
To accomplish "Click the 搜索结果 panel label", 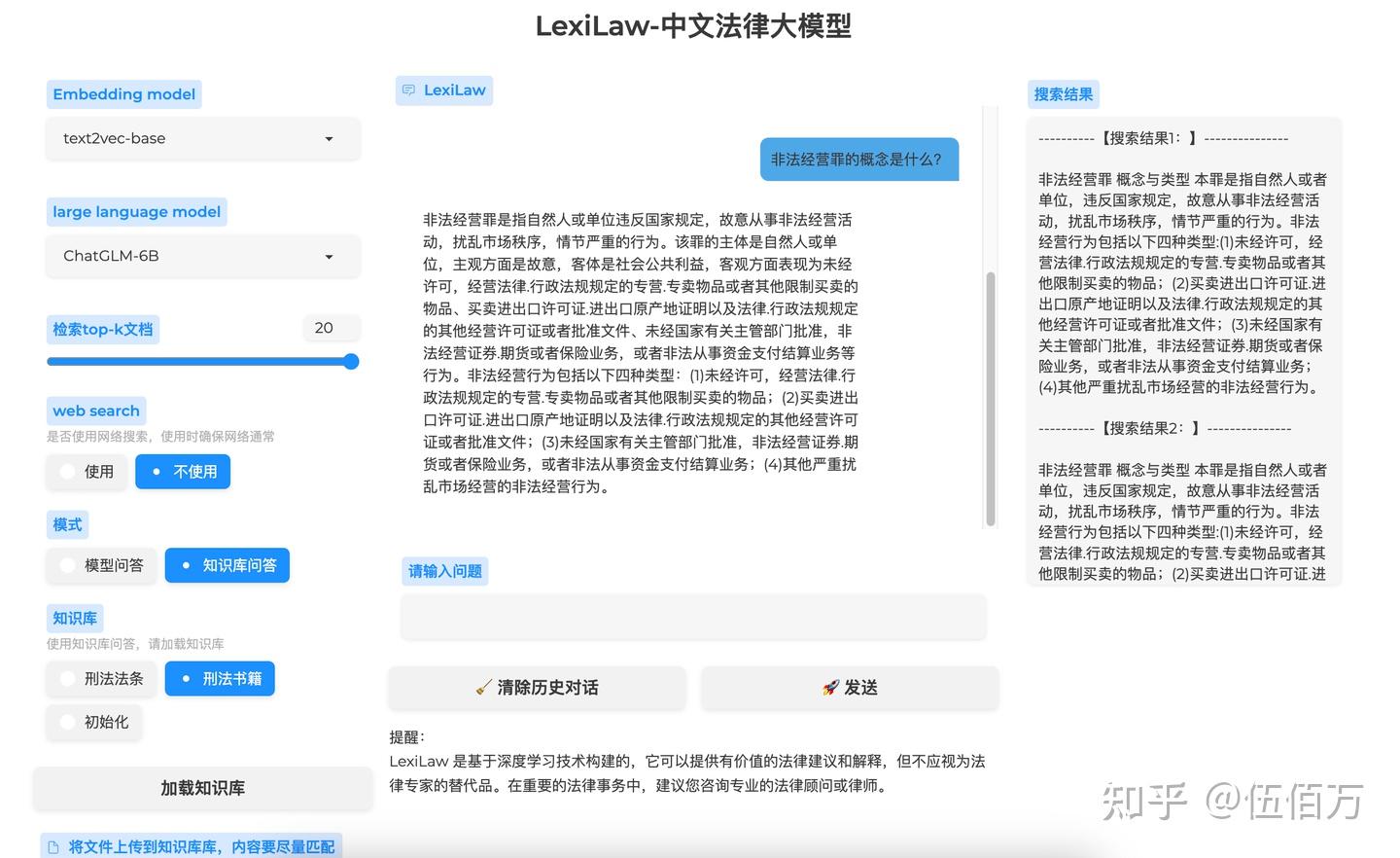I will point(1064,93).
